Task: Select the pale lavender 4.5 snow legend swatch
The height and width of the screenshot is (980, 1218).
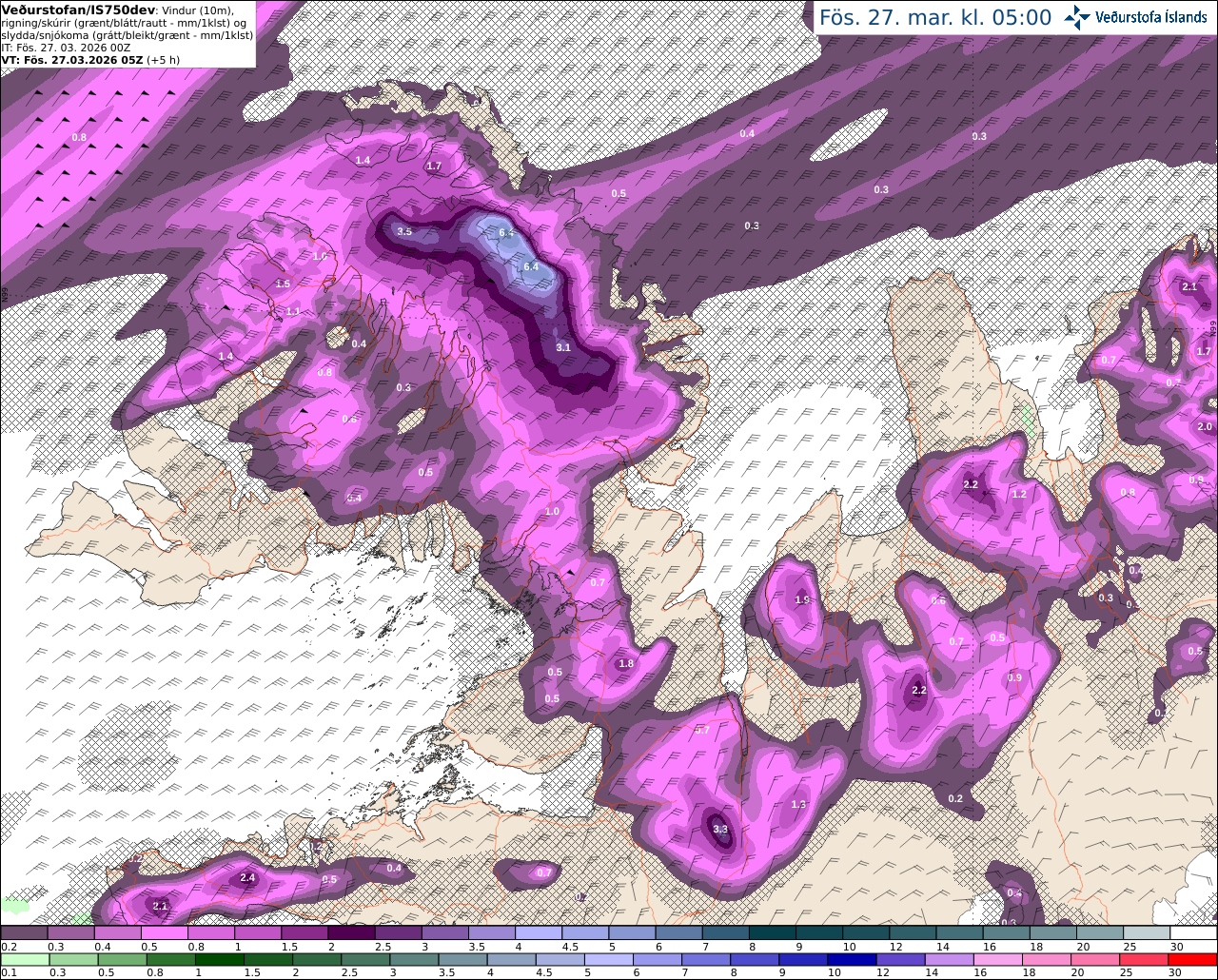Action: point(585,933)
